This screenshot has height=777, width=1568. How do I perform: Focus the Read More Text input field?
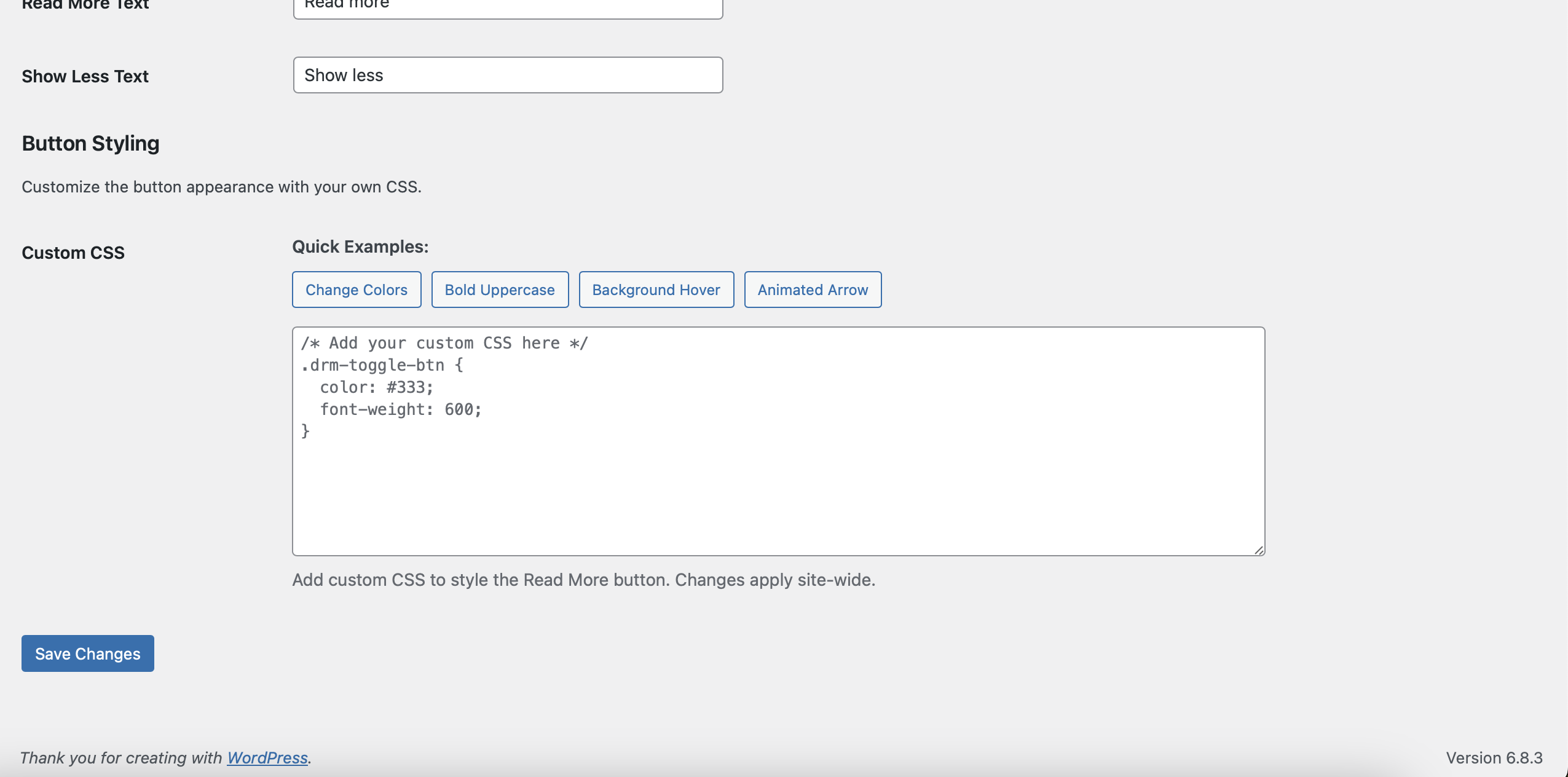508,7
